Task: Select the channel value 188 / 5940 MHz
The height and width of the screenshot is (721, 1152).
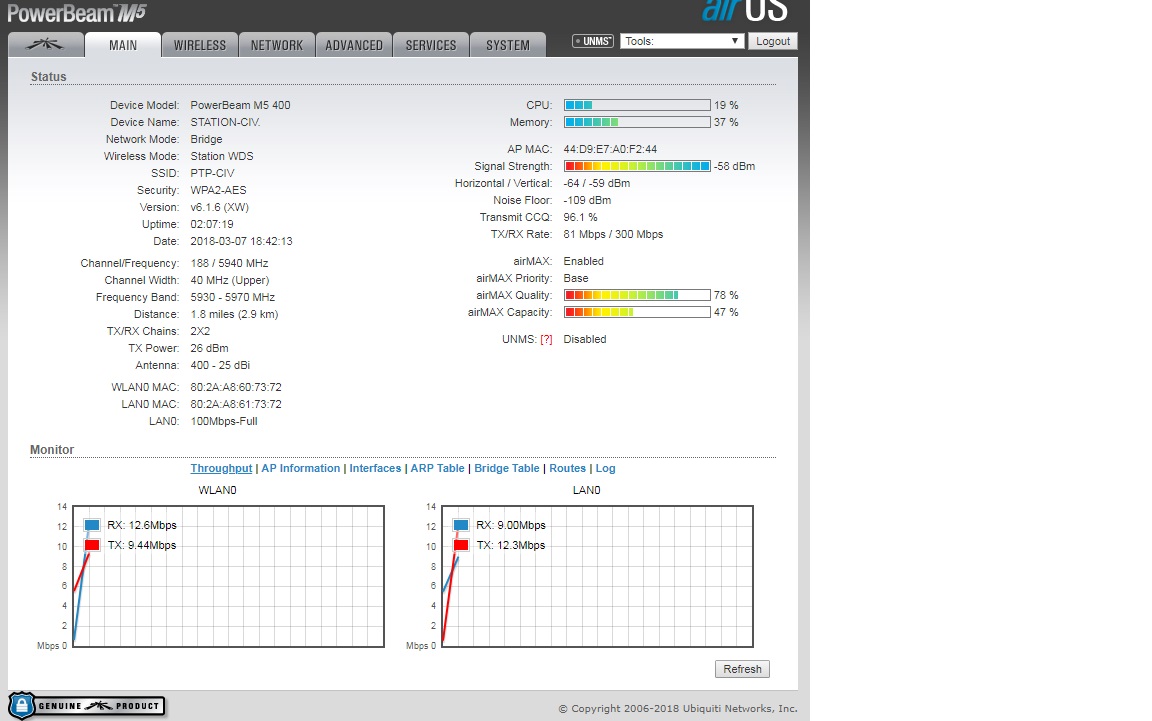Action: click(229, 263)
